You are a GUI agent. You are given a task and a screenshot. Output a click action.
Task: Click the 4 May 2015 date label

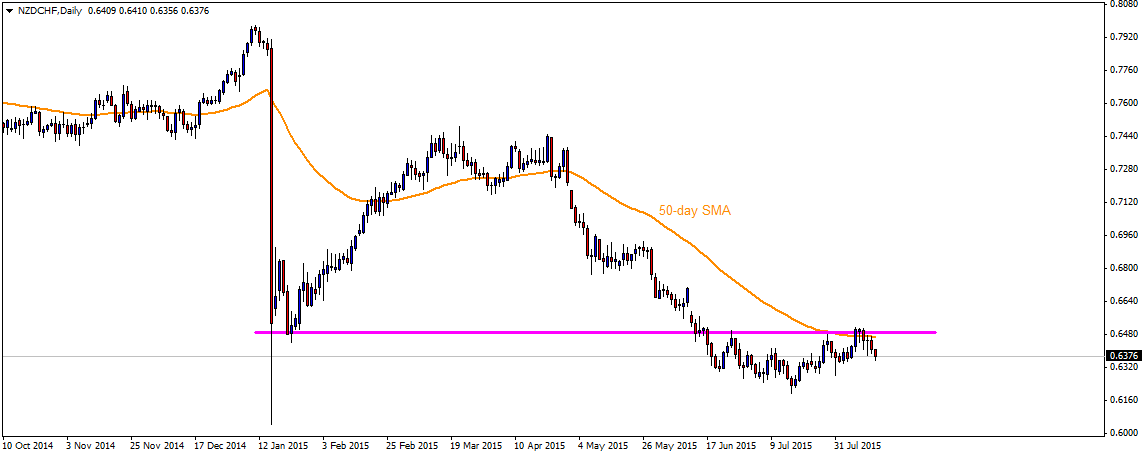tap(603, 445)
